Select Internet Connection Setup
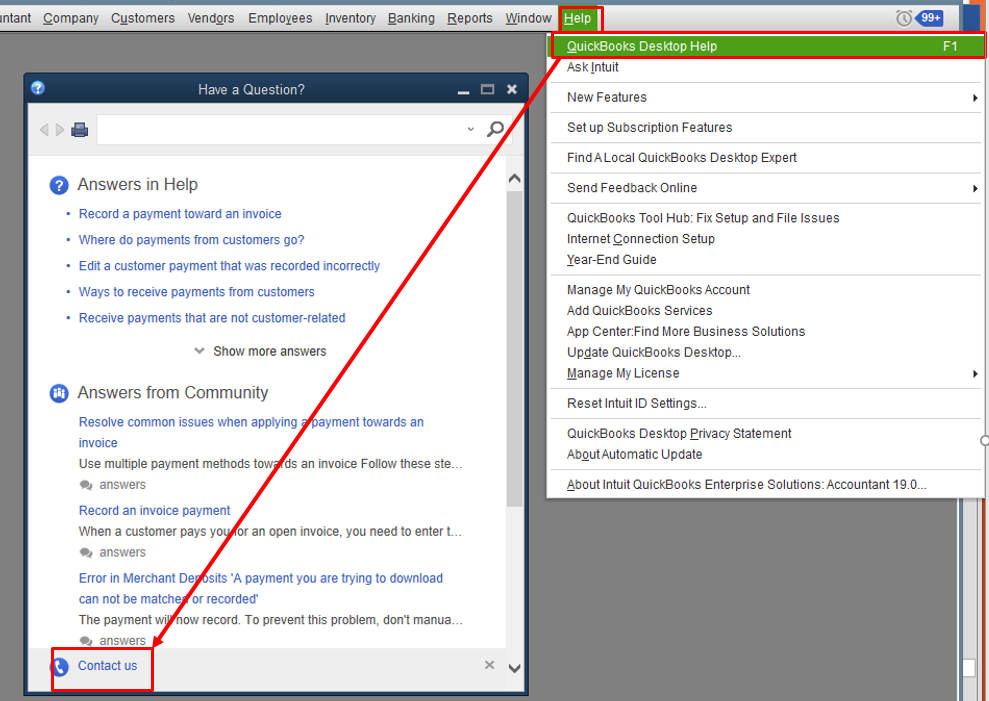 click(x=767, y=239)
